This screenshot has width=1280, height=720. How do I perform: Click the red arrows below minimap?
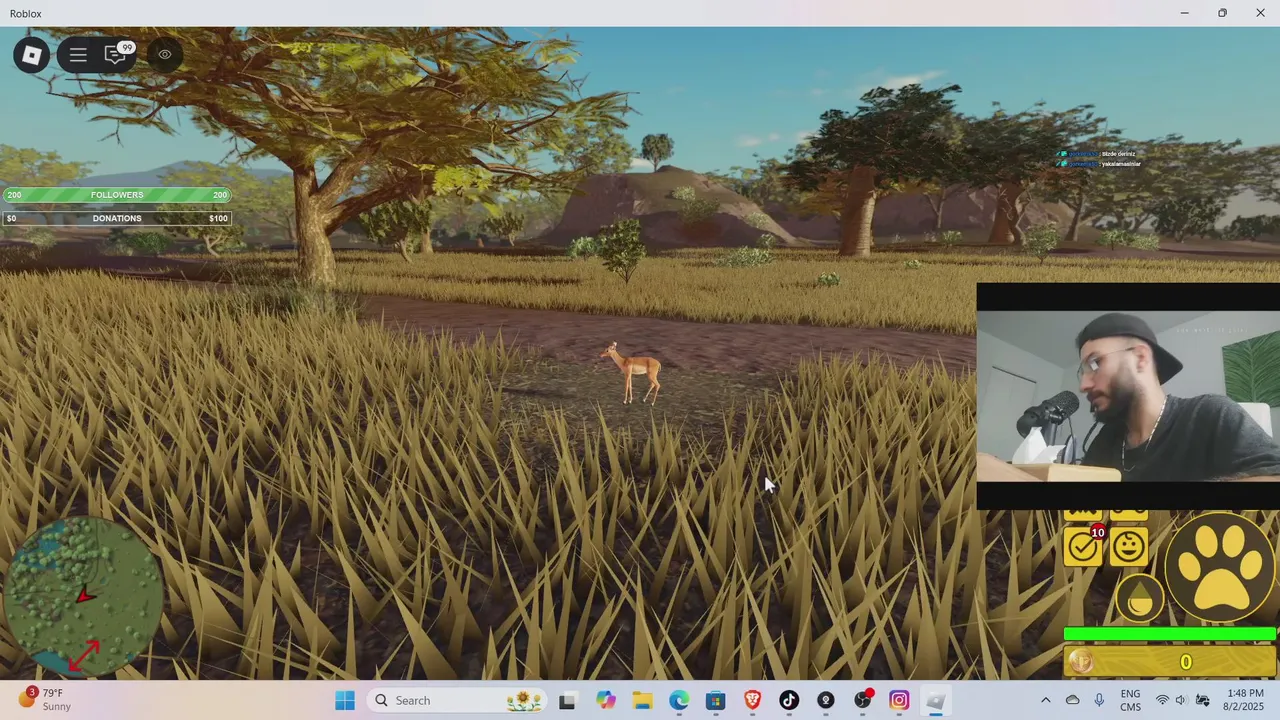click(x=85, y=654)
